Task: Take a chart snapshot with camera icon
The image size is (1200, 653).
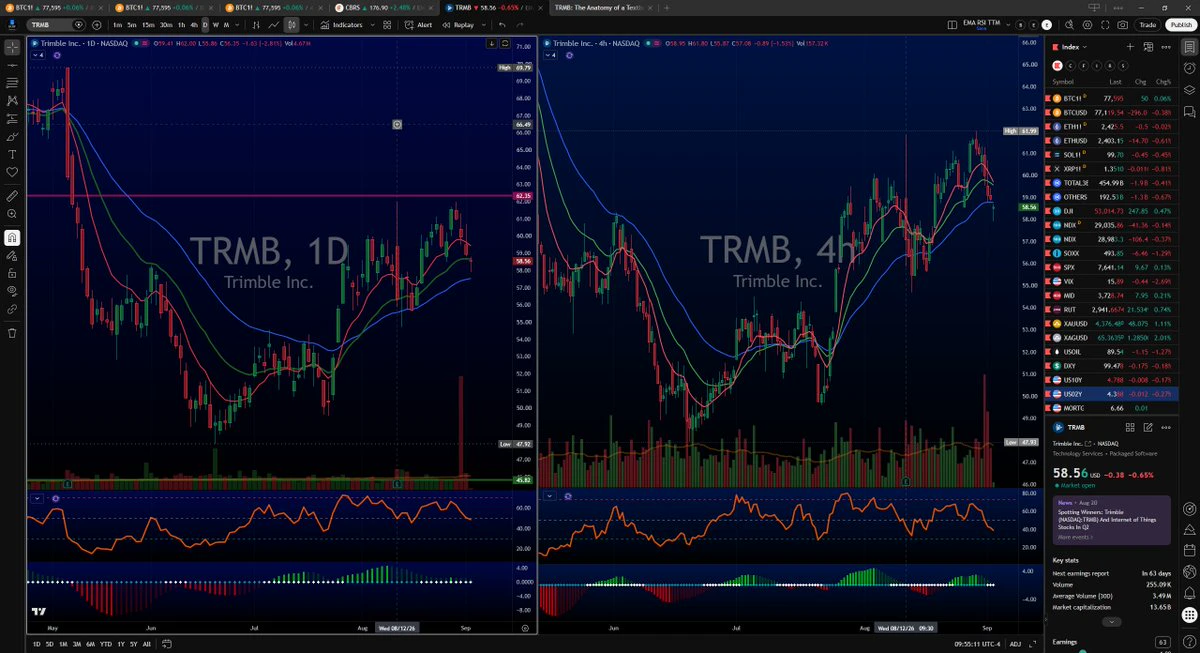Action: click(1122, 24)
